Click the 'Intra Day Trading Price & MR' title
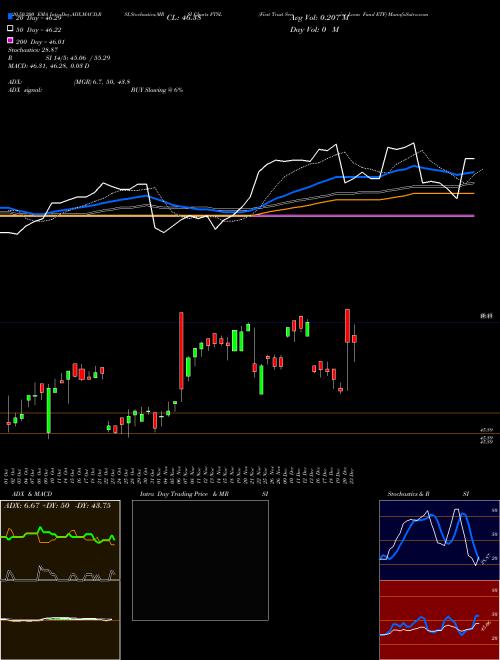Image resolution: width=500 pixels, height=660 pixels. [184, 494]
